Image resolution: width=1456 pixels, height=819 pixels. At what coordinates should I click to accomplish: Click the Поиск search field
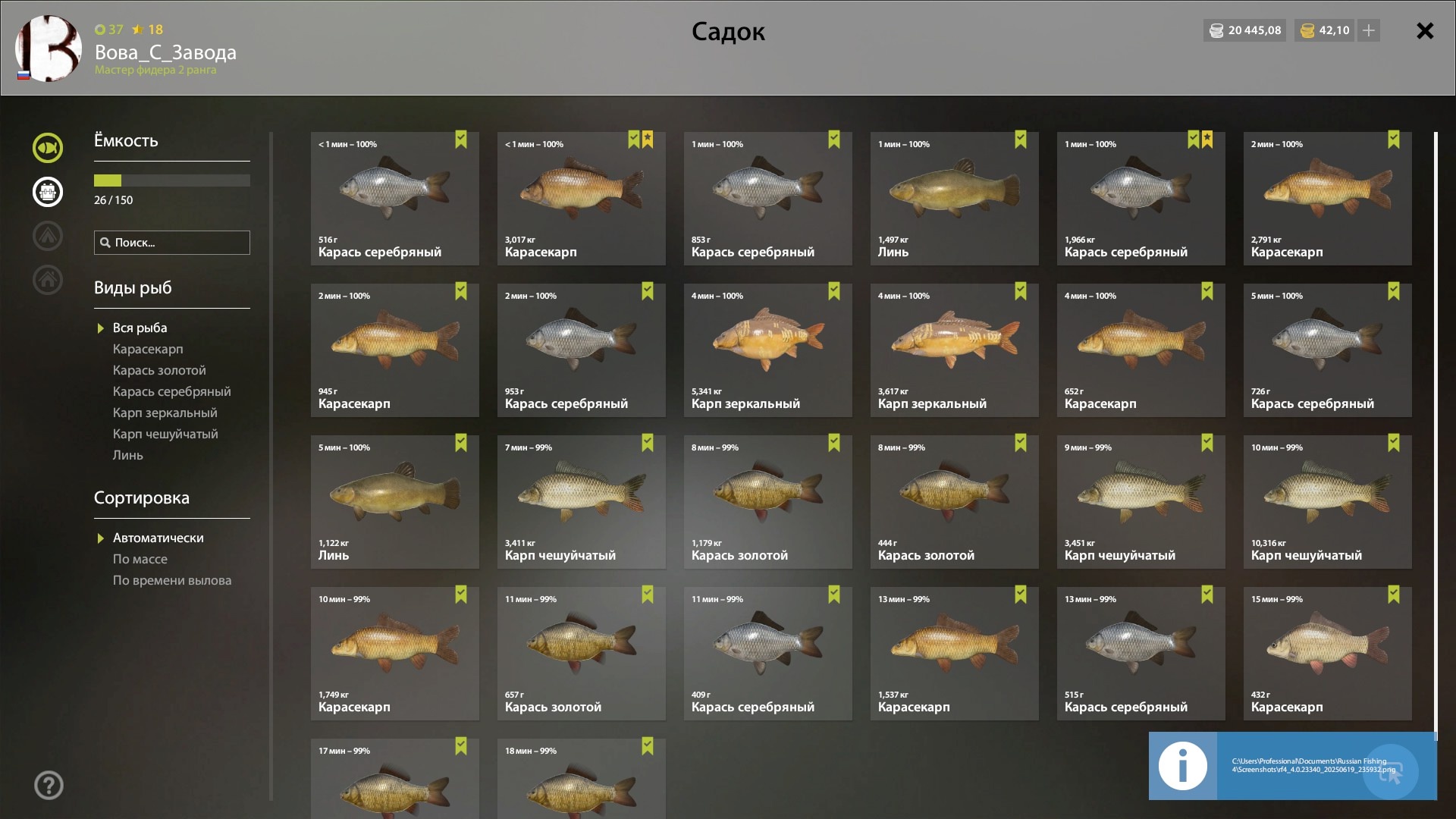click(172, 243)
